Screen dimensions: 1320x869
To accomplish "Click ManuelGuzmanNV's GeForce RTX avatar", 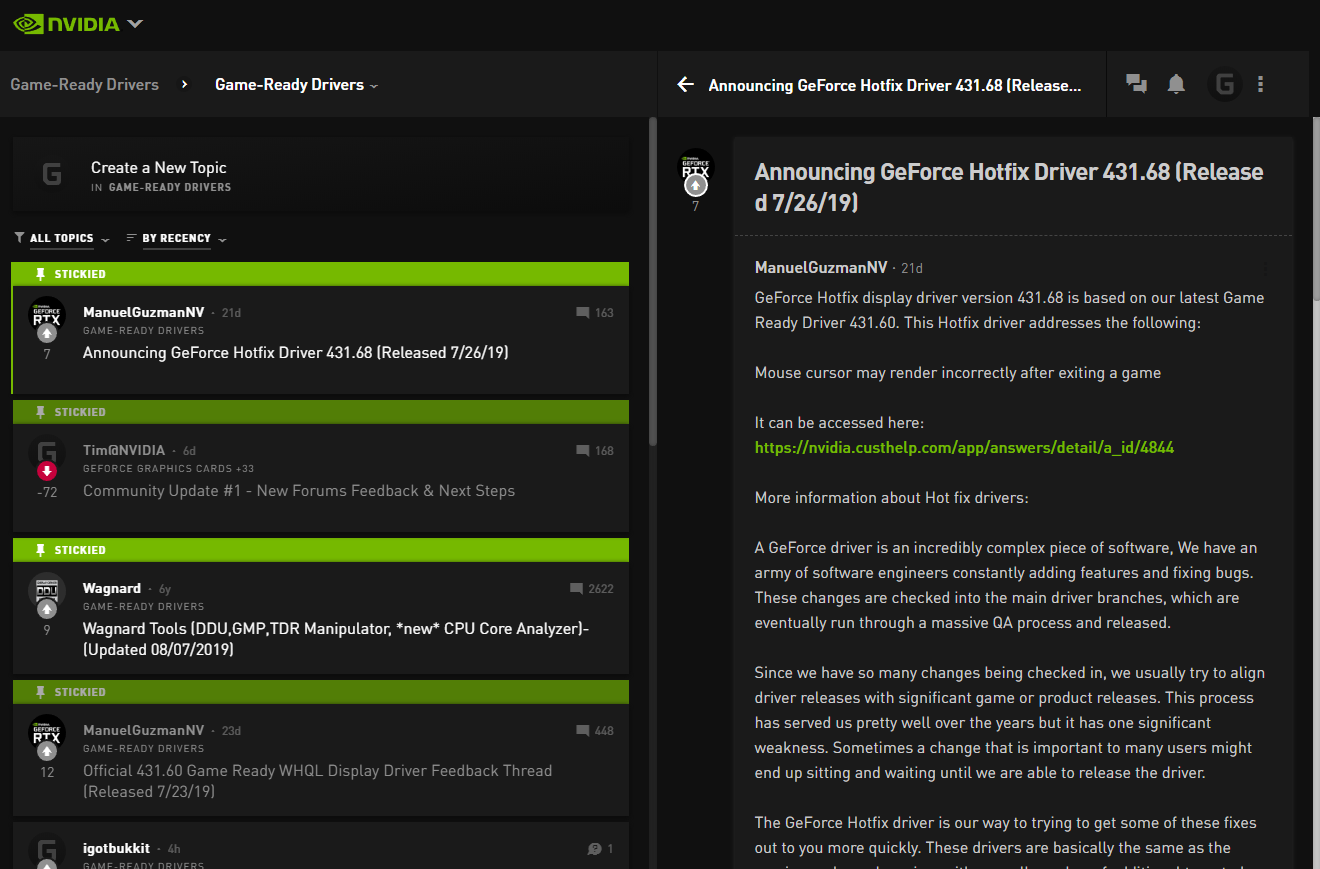I will point(46,312).
